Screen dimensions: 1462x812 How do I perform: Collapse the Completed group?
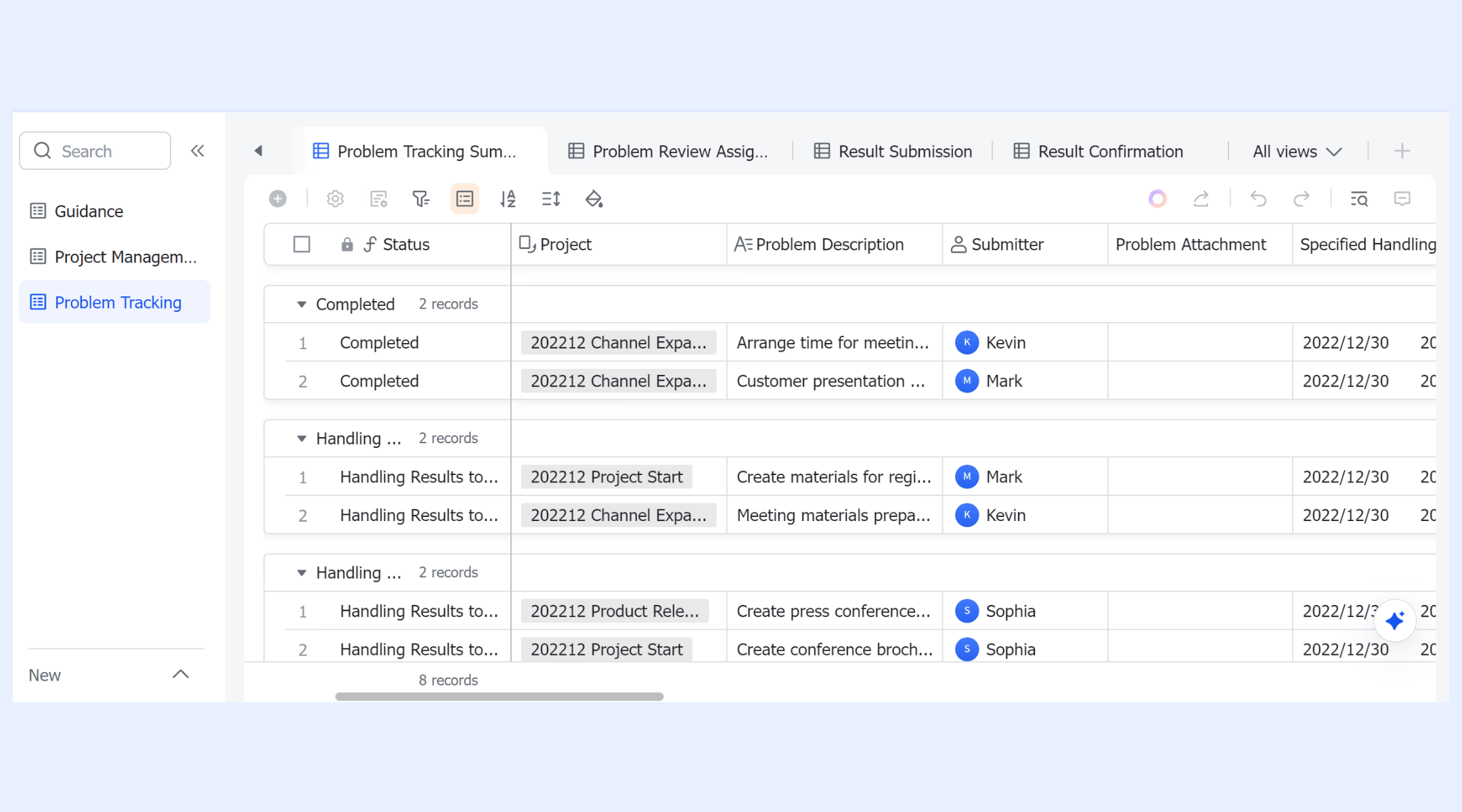pyautogui.click(x=302, y=304)
